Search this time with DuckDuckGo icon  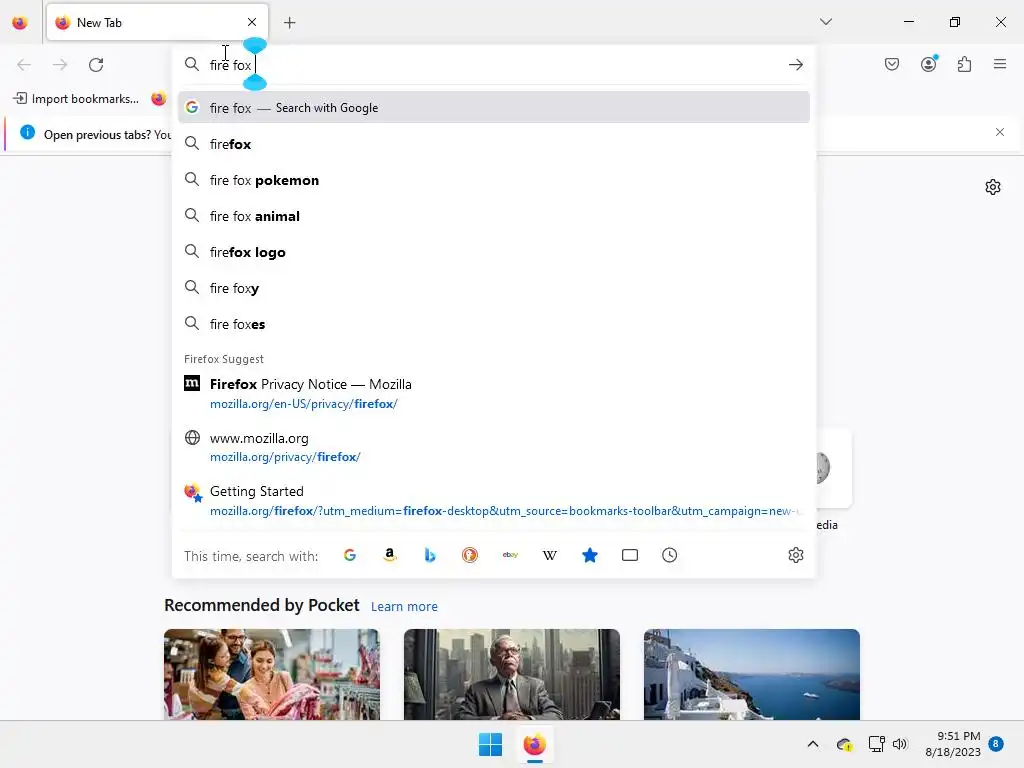[470, 555]
